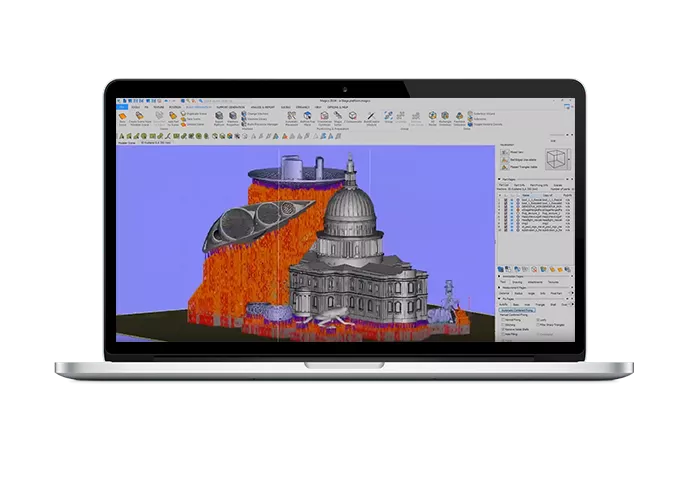
Task: Click the Rectangle Sinterbox icon
Action: pyautogui.click(x=445, y=115)
